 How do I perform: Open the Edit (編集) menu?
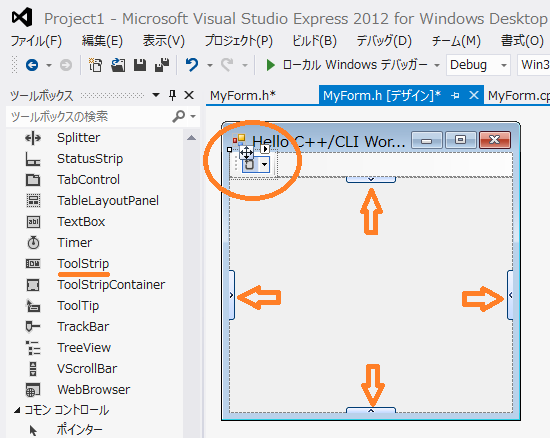coord(102,41)
